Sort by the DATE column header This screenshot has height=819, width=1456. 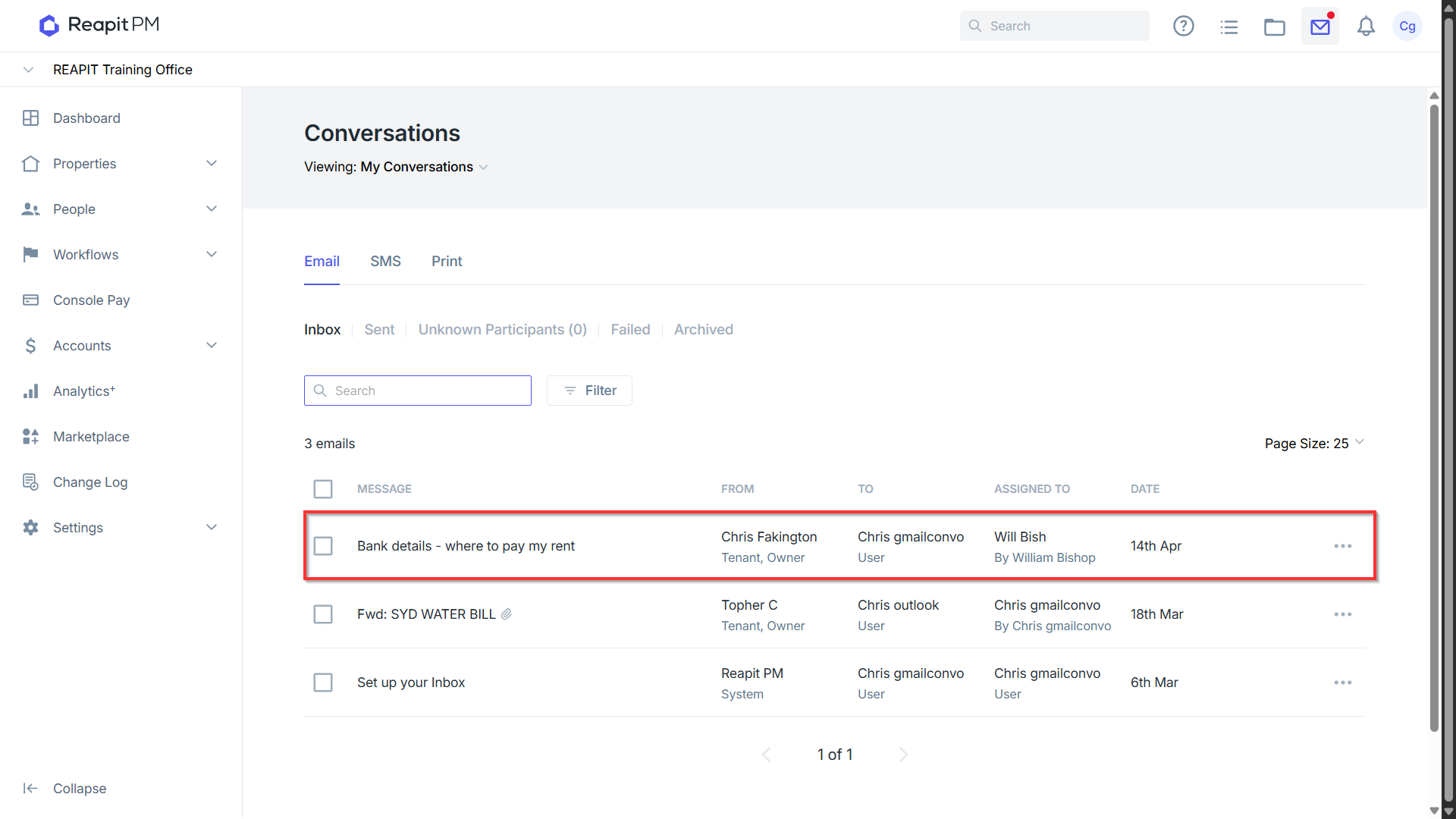[x=1145, y=489]
